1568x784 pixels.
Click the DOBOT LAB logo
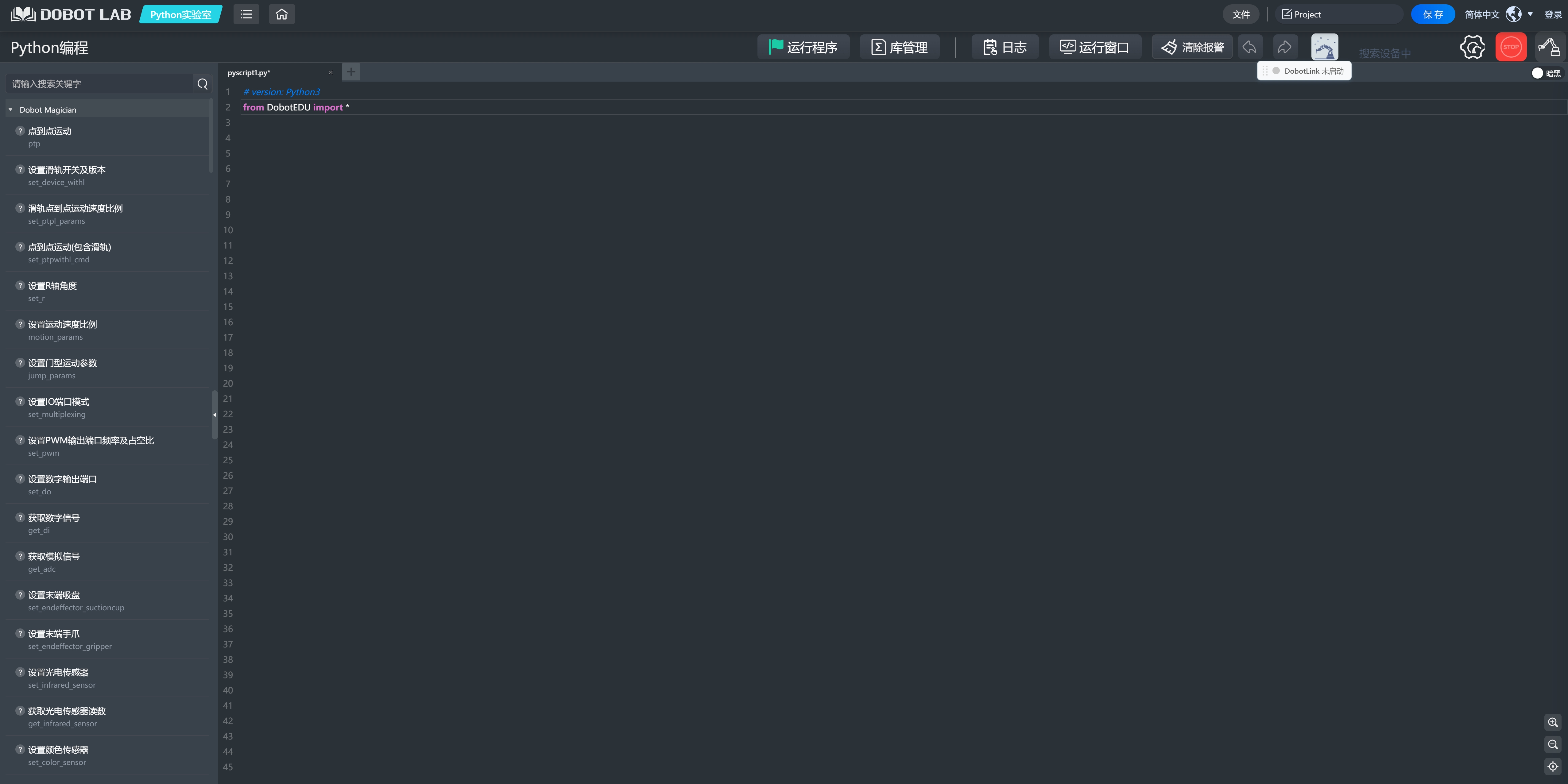[x=71, y=14]
